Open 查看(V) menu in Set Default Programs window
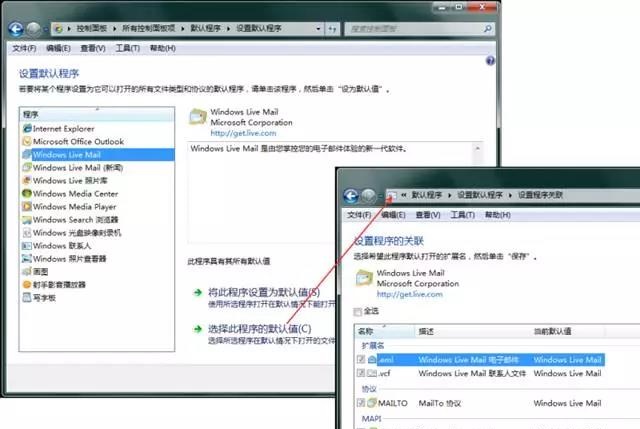Screen dimensions: 640x429 tap(93, 48)
